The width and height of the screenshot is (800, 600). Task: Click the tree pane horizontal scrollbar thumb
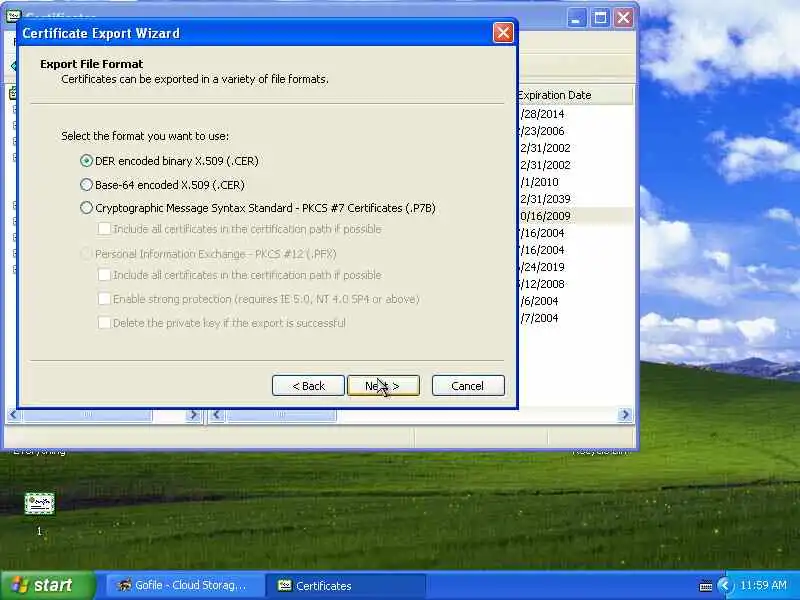pos(87,415)
